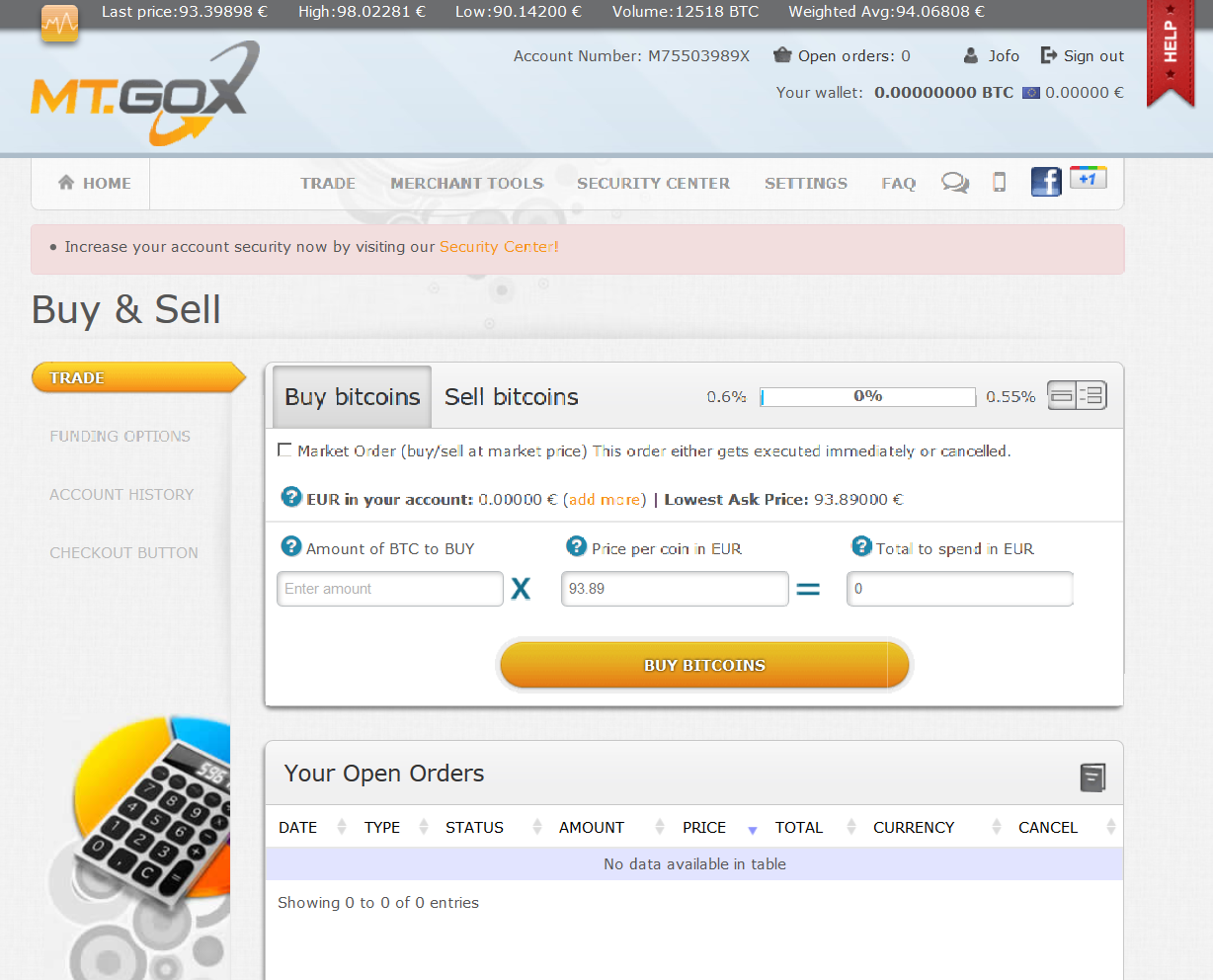Select the Jofo user profile icon
This screenshot has height=980, width=1213.
(x=971, y=56)
